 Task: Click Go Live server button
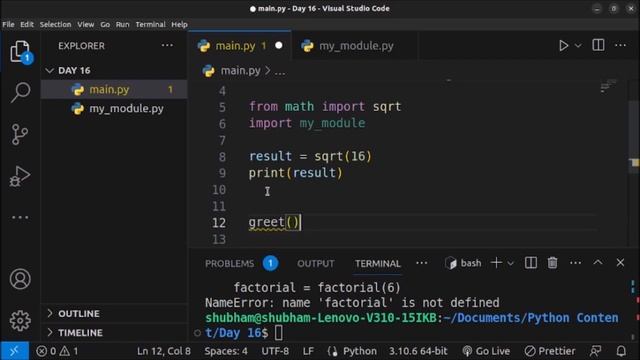click(x=486, y=351)
